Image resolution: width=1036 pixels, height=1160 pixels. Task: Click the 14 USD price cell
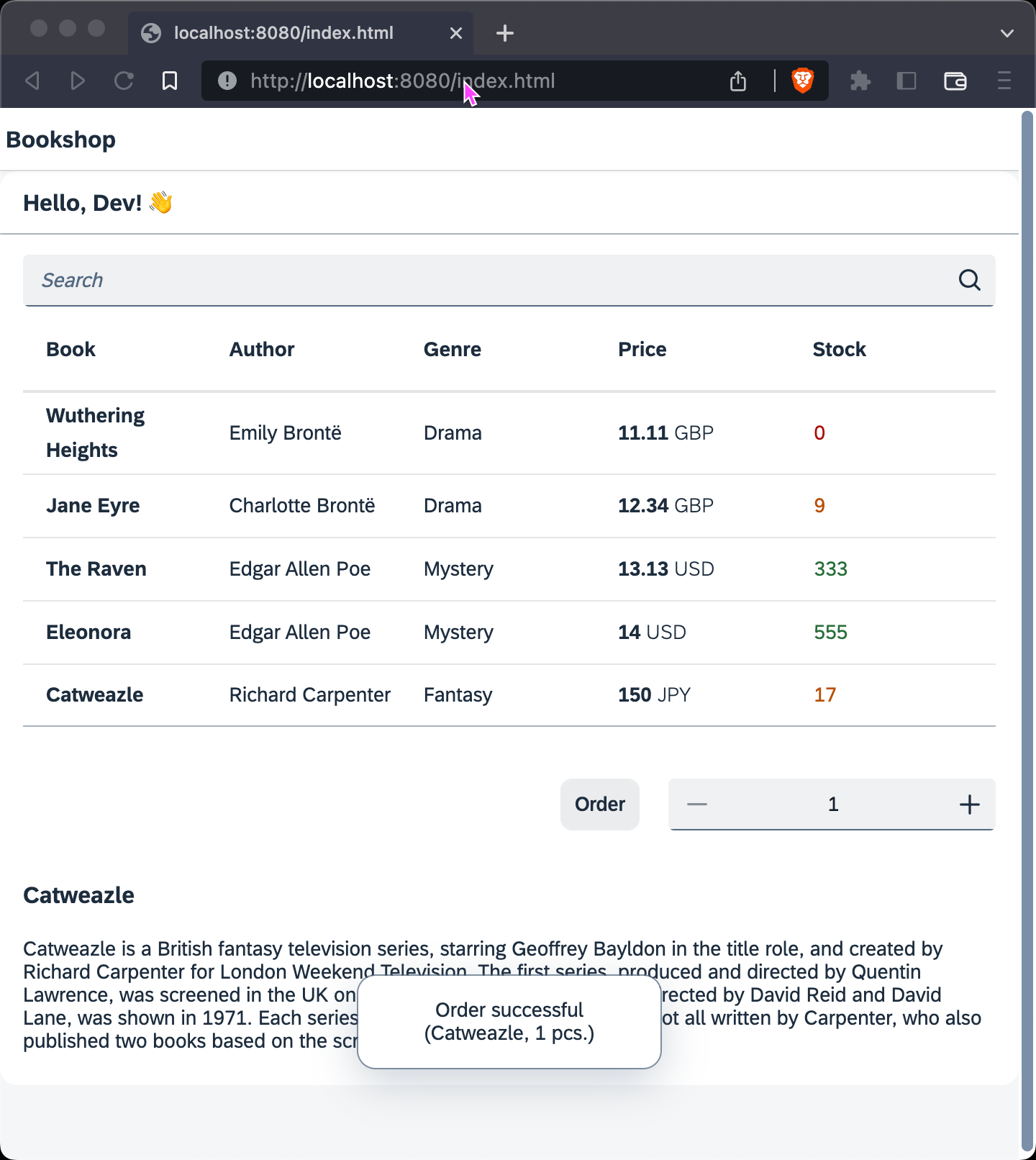653,633
